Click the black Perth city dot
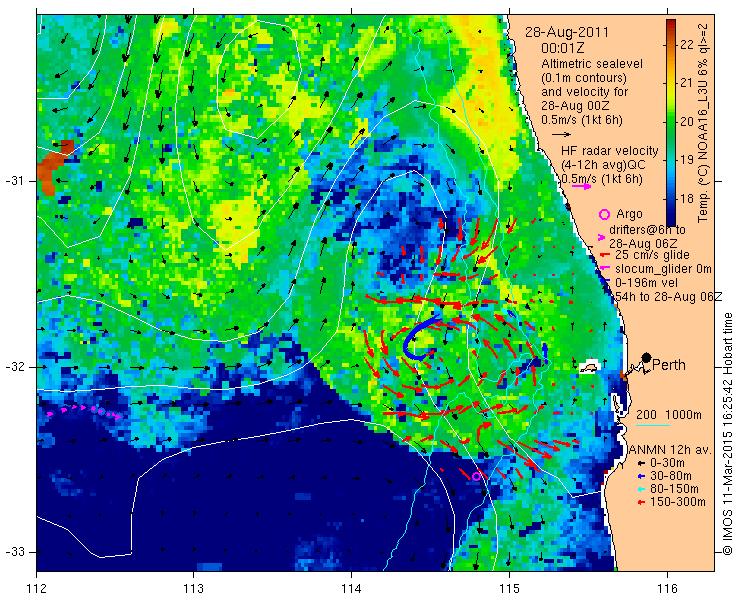Viewport: 740px width, 600px height. tap(646, 357)
